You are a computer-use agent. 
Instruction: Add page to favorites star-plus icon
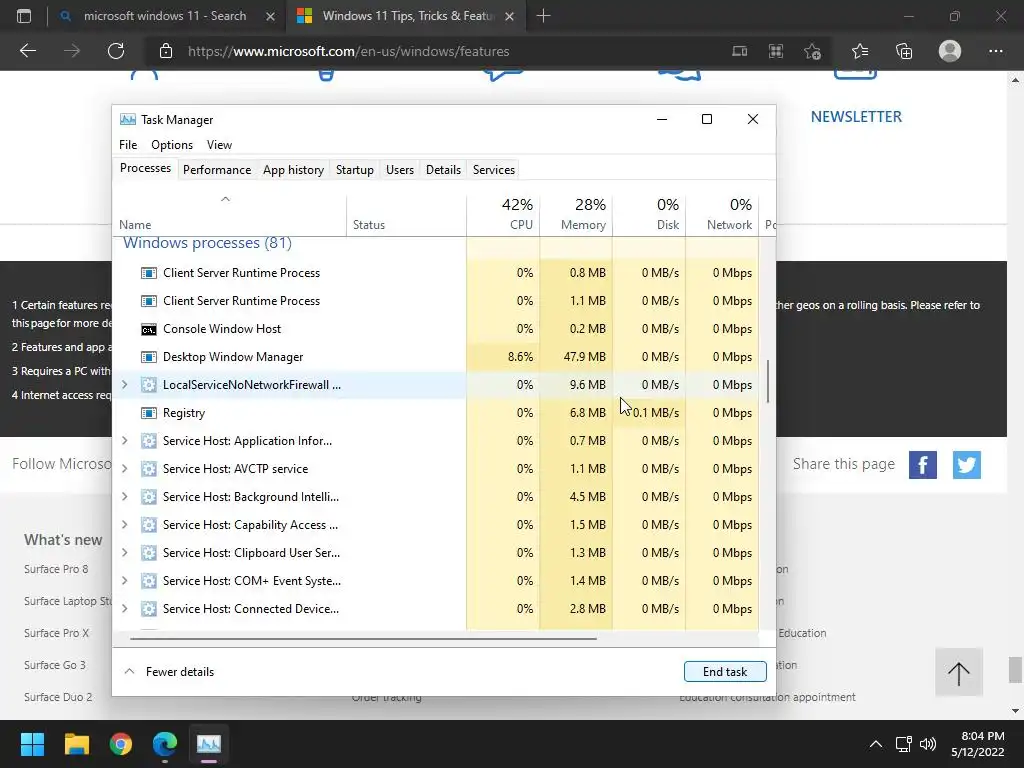coord(812,51)
